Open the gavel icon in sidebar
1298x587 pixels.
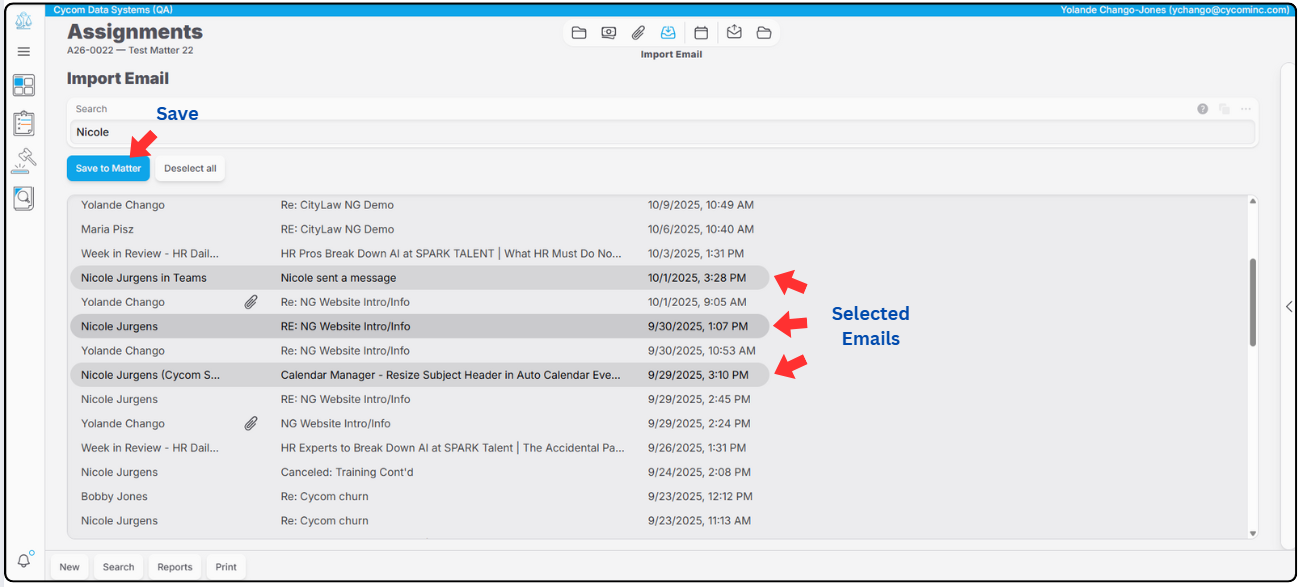[24, 160]
